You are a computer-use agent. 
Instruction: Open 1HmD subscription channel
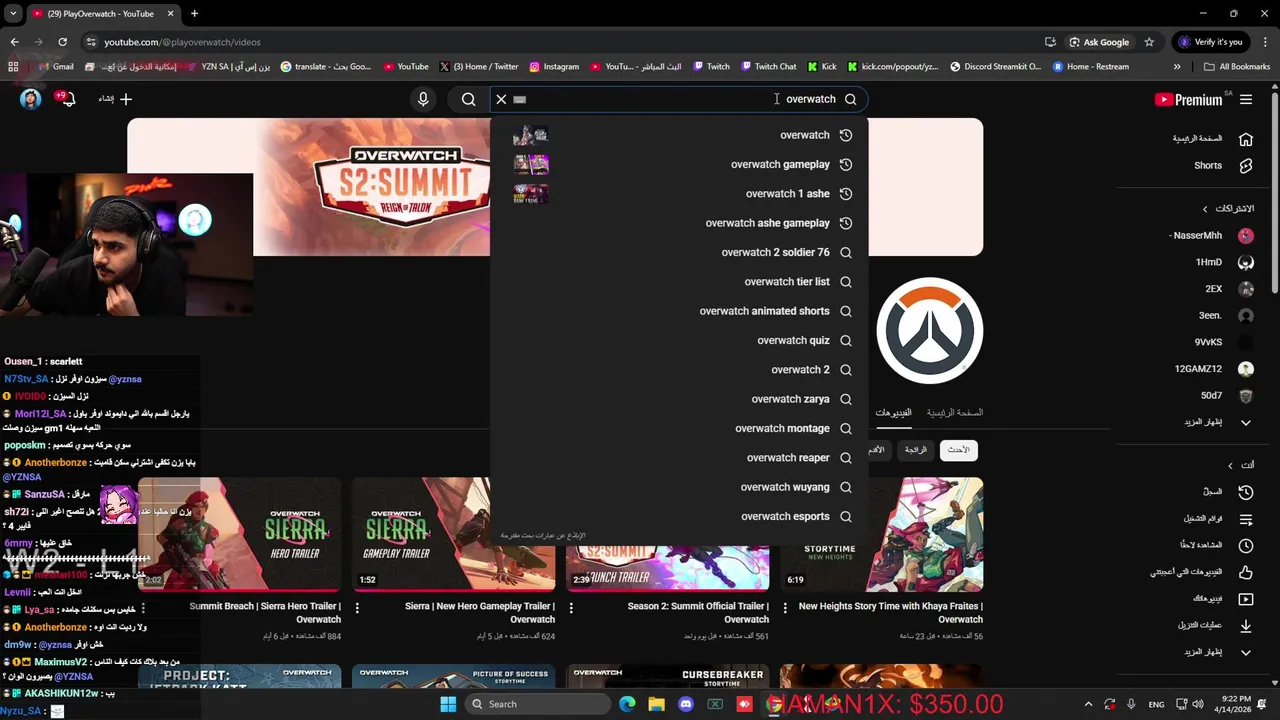1224,262
